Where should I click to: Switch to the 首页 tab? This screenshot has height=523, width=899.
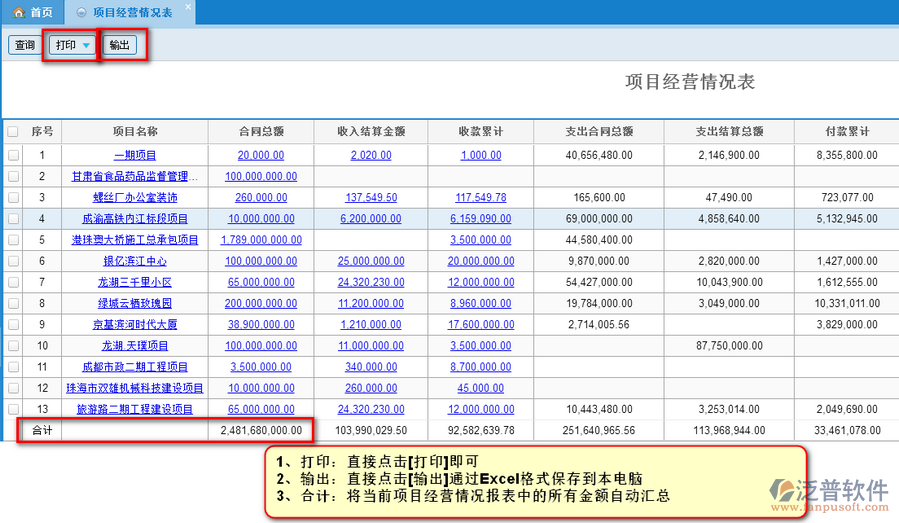(40, 12)
